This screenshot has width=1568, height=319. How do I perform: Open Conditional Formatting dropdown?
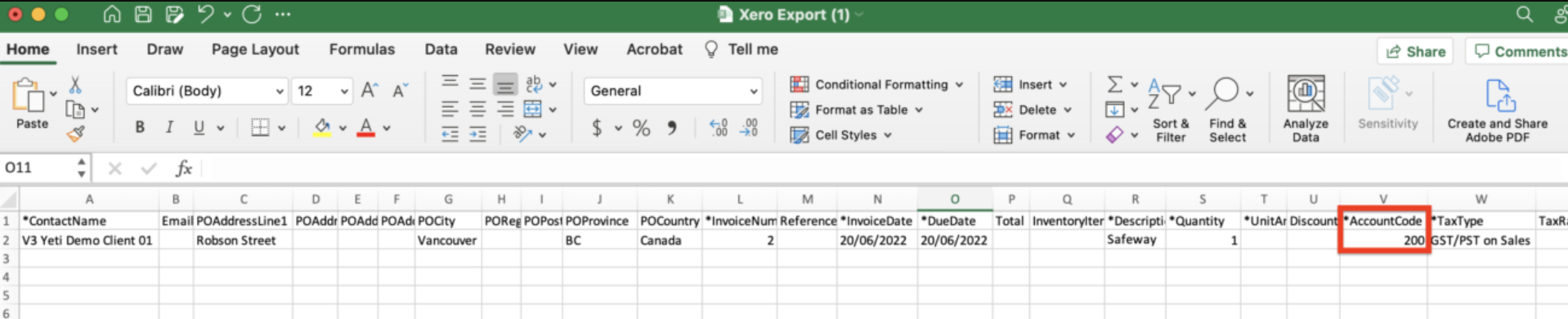pos(877,84)
